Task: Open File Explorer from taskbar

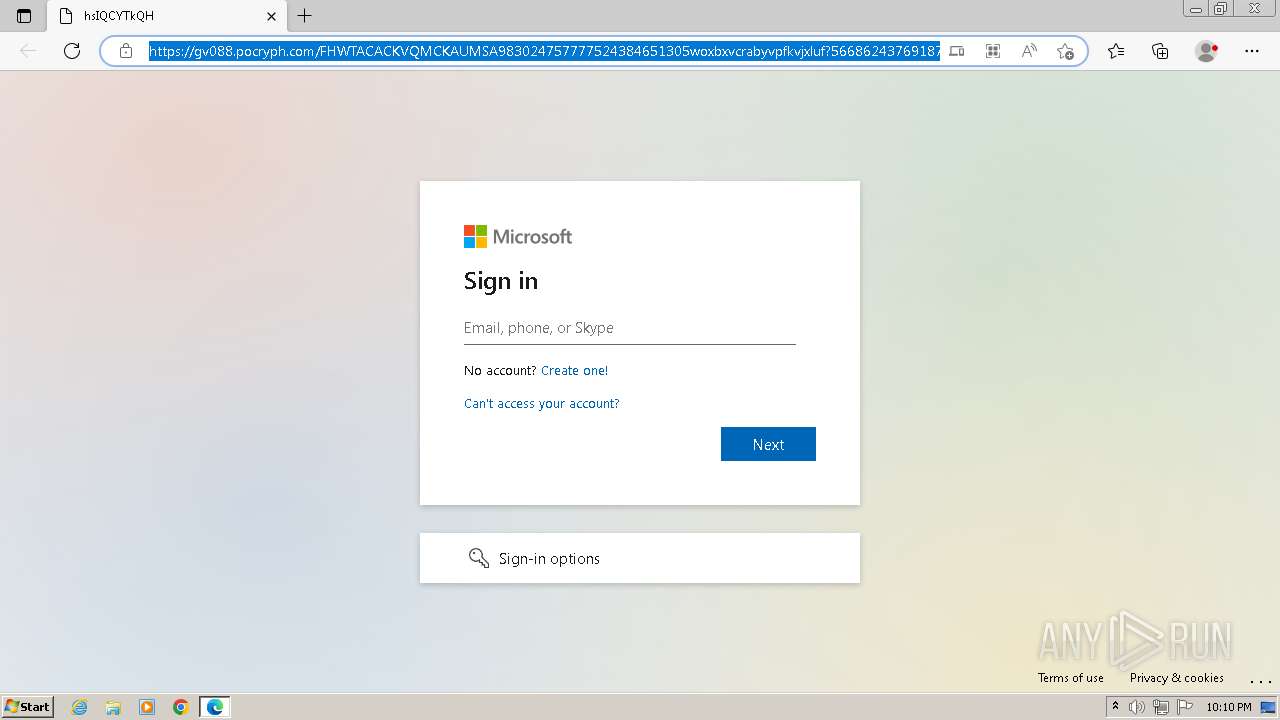Action: coord(113,707)
